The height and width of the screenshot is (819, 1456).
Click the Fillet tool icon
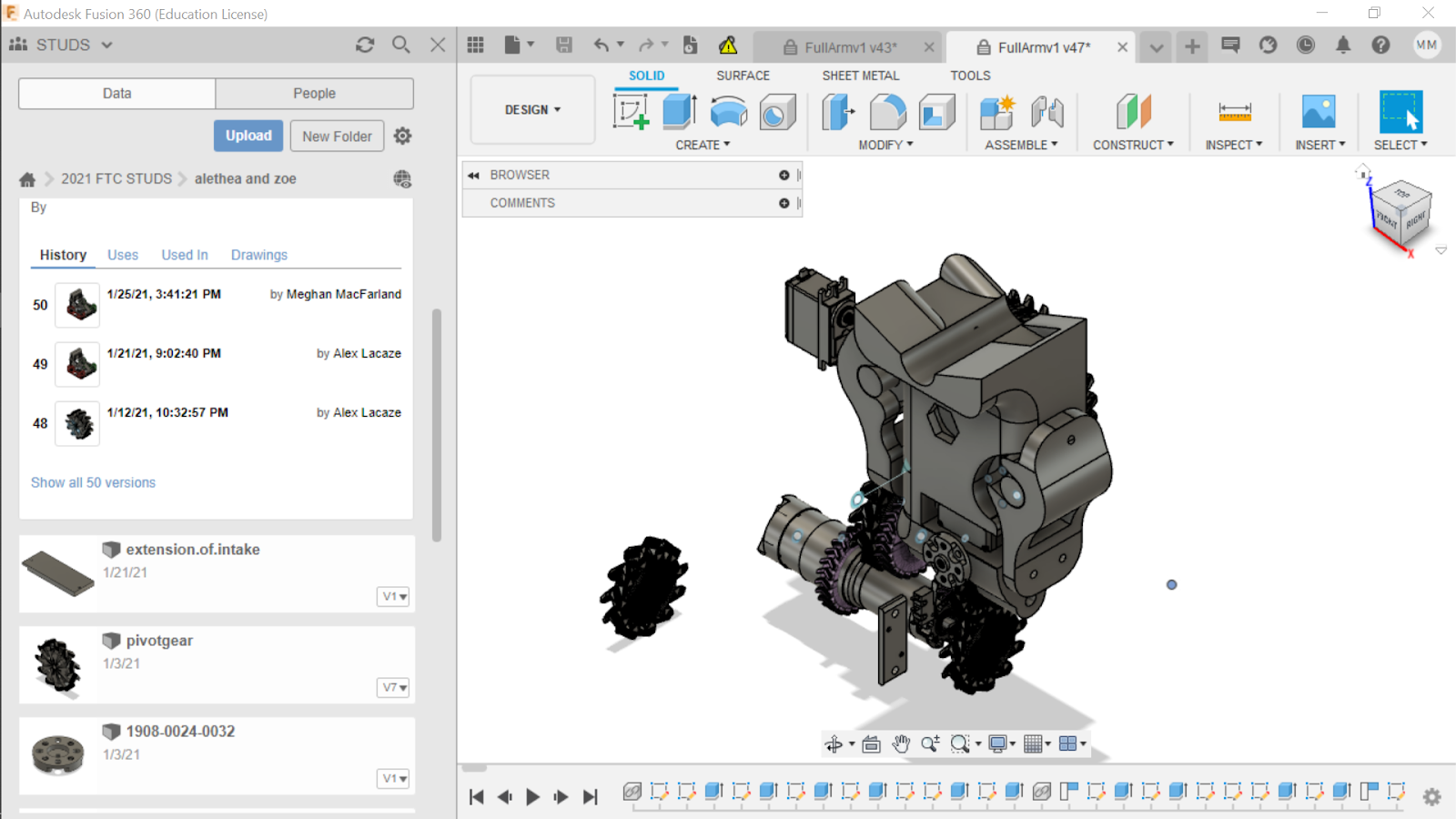pyautogui.click(x=887, y=112)
